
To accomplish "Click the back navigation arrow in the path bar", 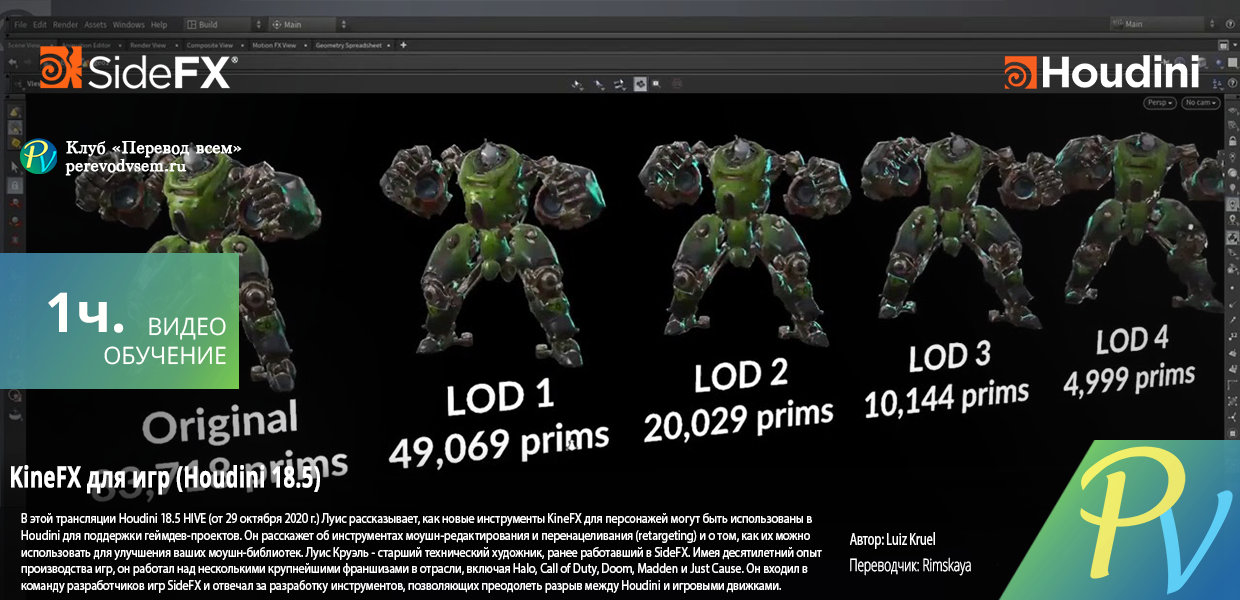I will point(12,62).
